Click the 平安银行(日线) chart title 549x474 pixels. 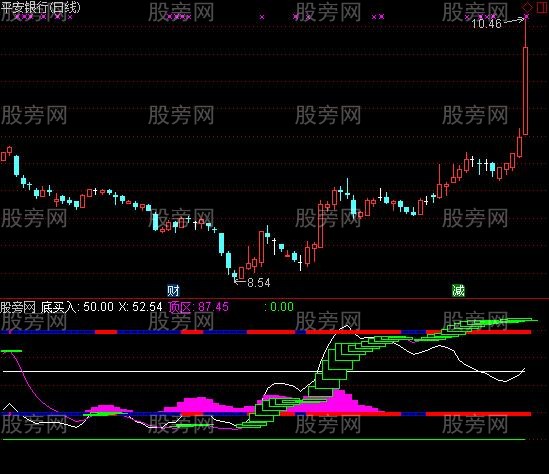point(40,8)
